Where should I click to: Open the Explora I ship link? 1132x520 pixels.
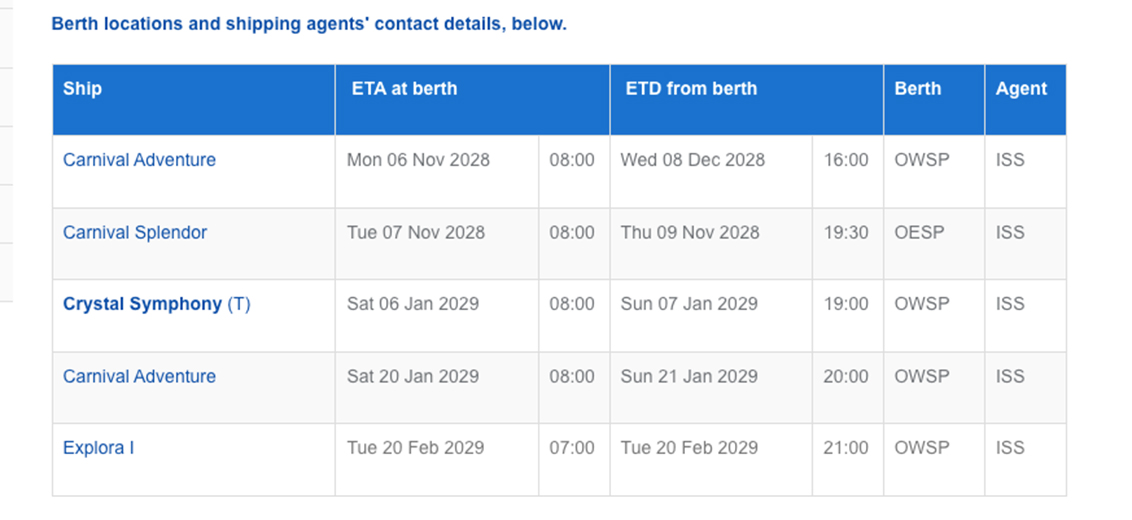tap(98, 448)
